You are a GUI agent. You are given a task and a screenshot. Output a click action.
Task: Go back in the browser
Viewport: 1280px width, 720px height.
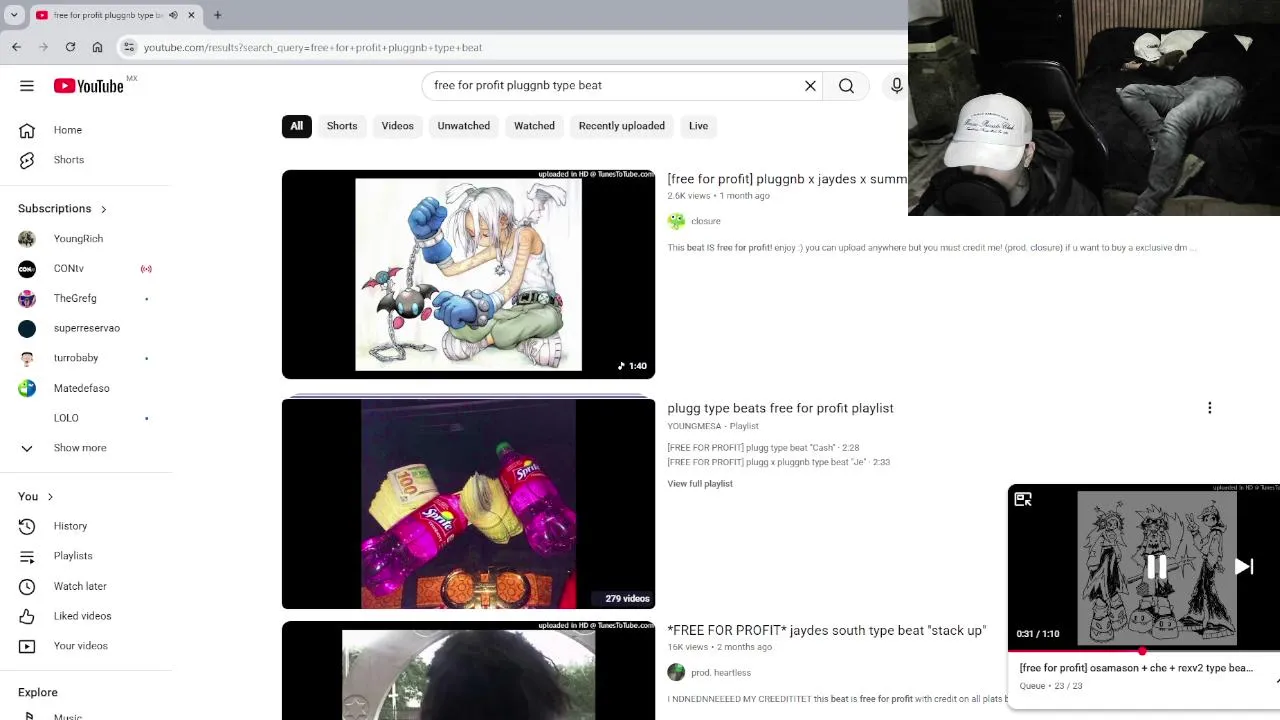pos(17,47)
